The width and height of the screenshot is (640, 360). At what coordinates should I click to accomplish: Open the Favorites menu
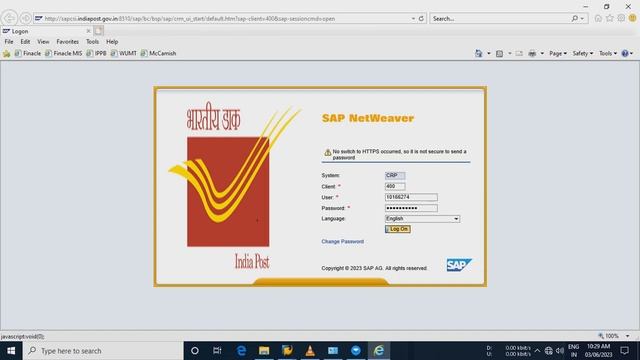(x=67, y=42)
